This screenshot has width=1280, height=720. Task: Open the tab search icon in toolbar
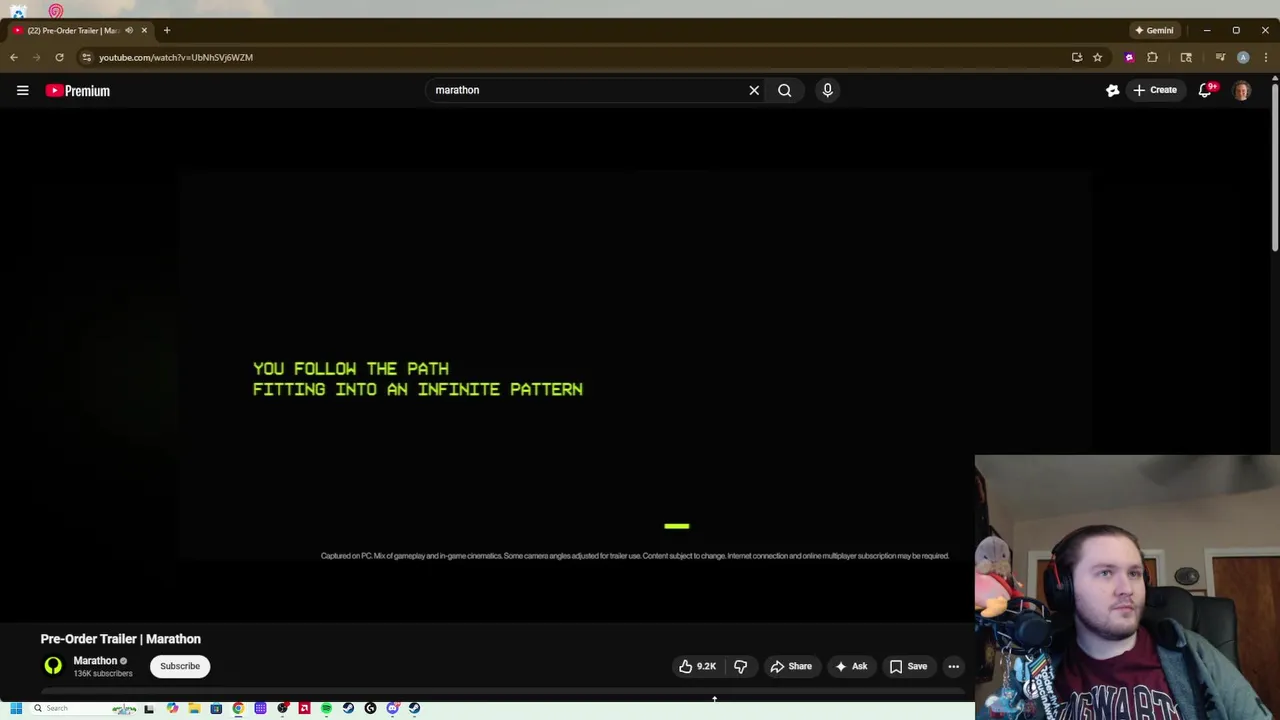(x=1186, y=58)
